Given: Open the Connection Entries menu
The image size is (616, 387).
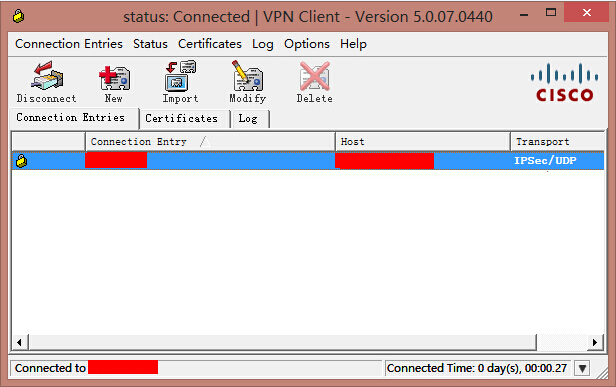Looking at the screenshot, I should click(x=69, y=44).
